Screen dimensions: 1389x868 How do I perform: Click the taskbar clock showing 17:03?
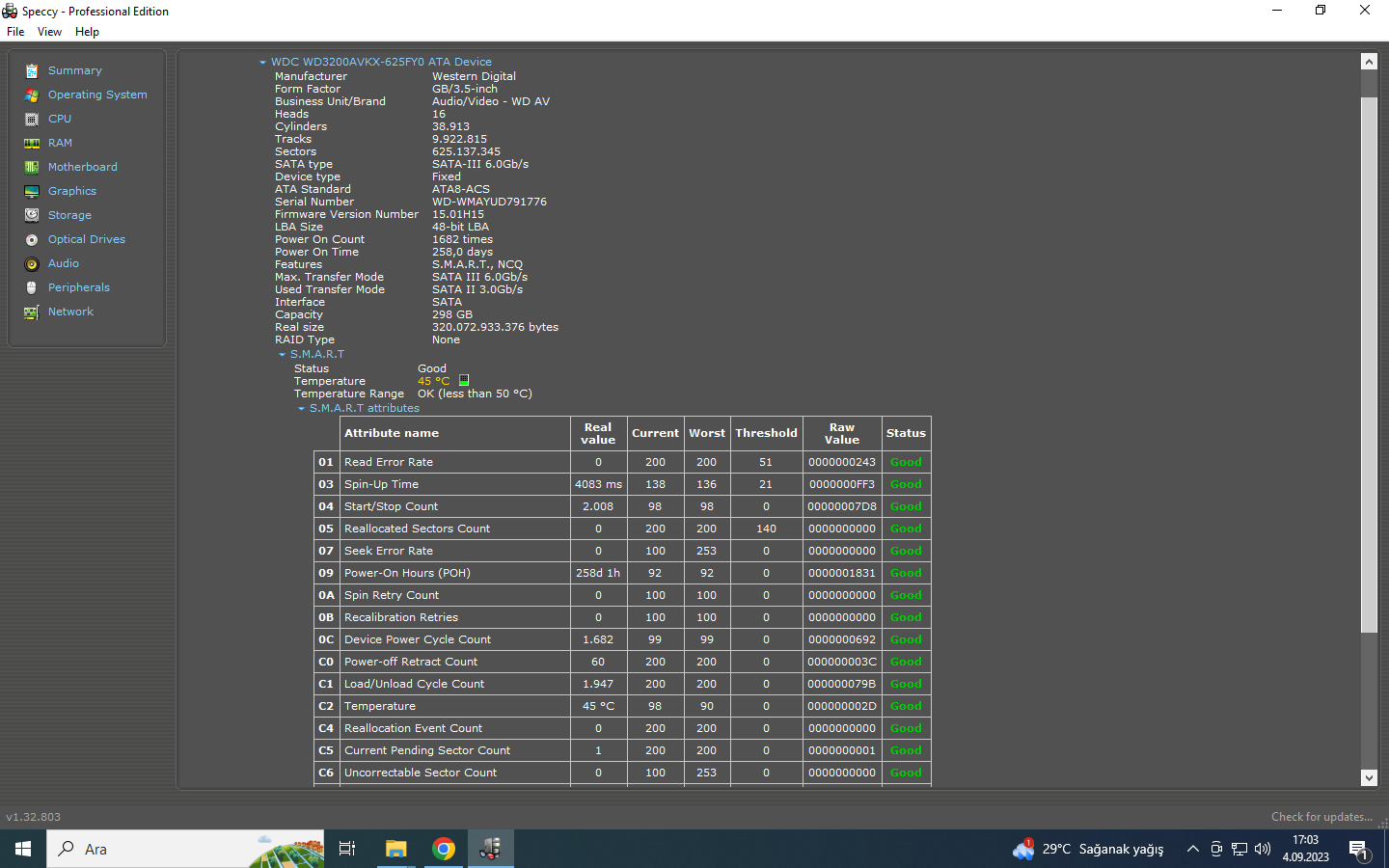click(1305, 849)
